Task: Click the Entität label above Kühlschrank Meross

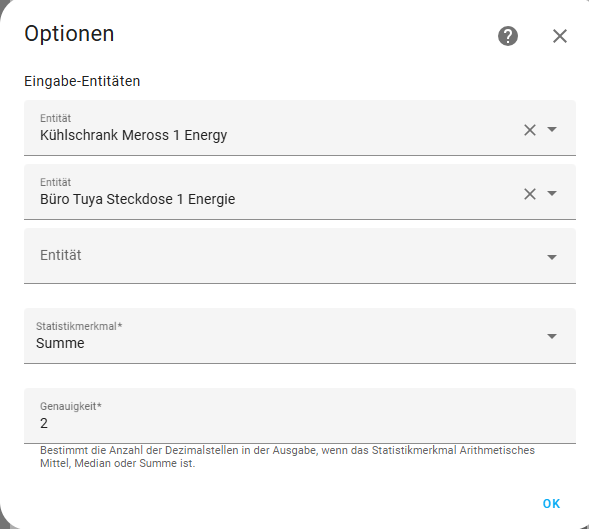Action: [55, 118]
